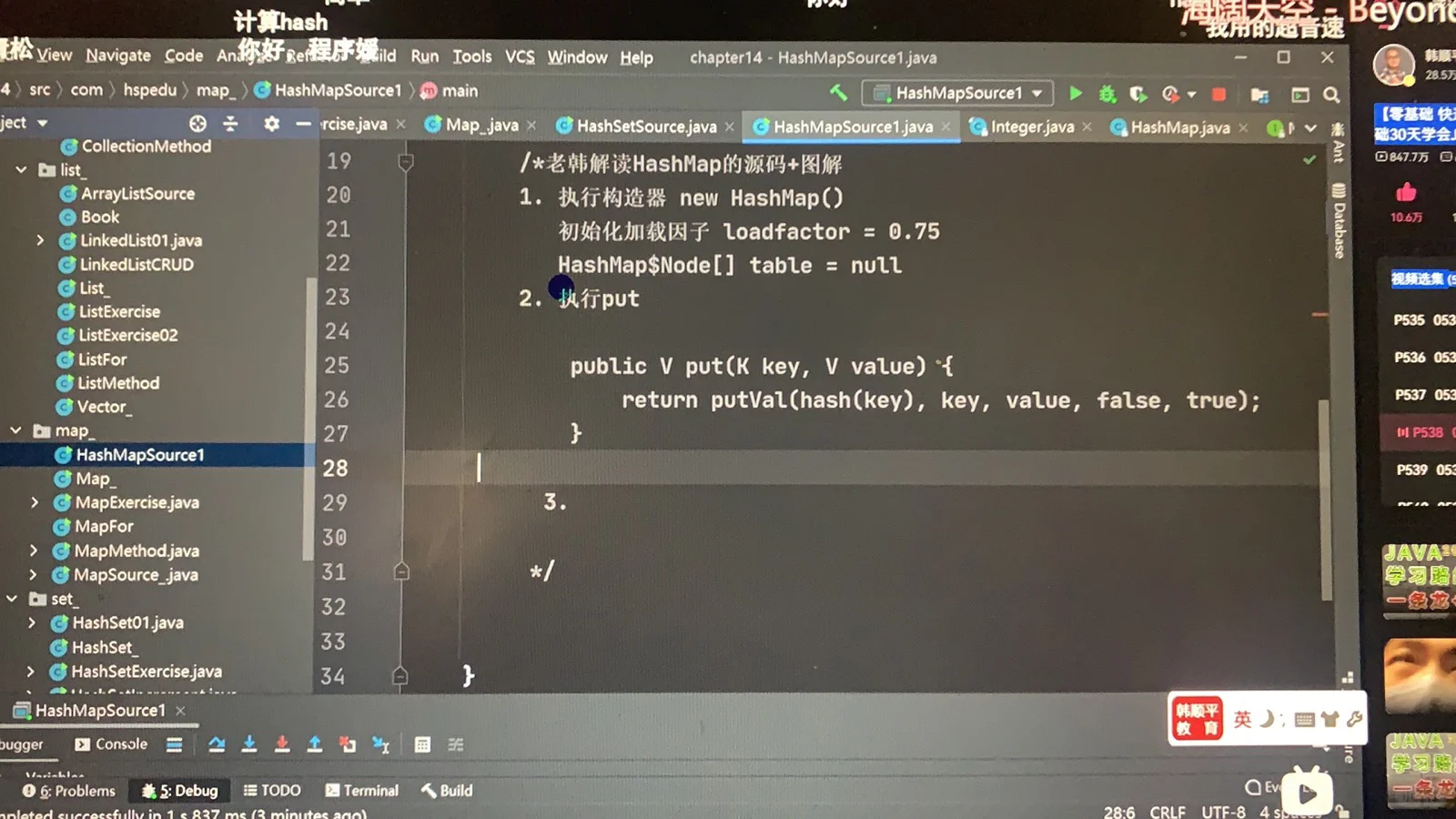The image size is (1456, 819).
Task: Start debugging with the bug icon
Action: click(x=1107, y=93)
